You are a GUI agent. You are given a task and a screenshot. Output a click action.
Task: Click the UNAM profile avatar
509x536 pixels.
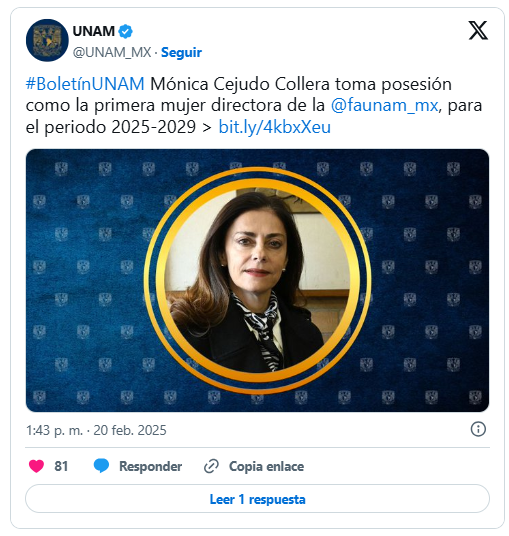tap(47, 40)
